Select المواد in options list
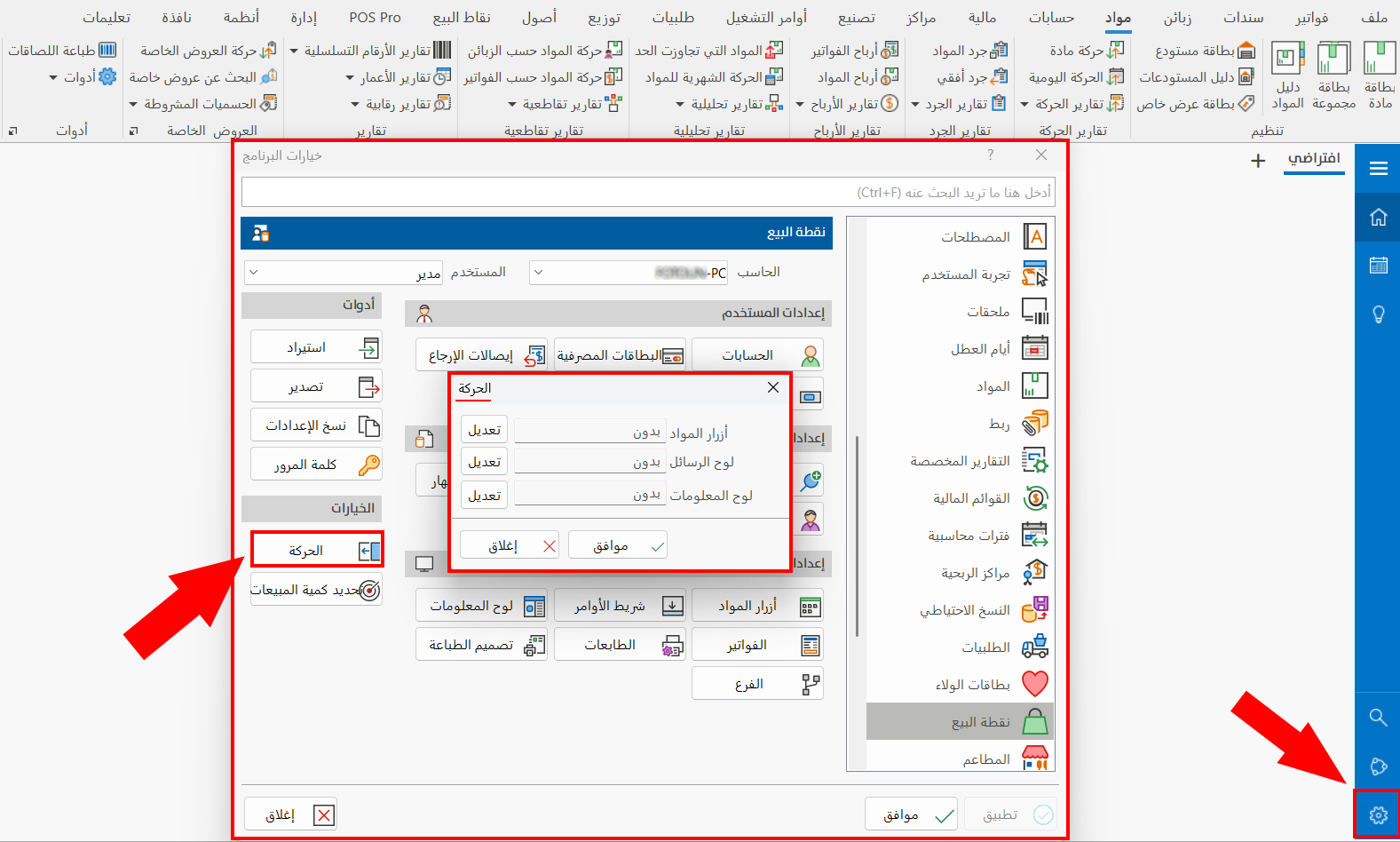The width and height of the screenshot is (1400, 842). click(x=960, y=386)
